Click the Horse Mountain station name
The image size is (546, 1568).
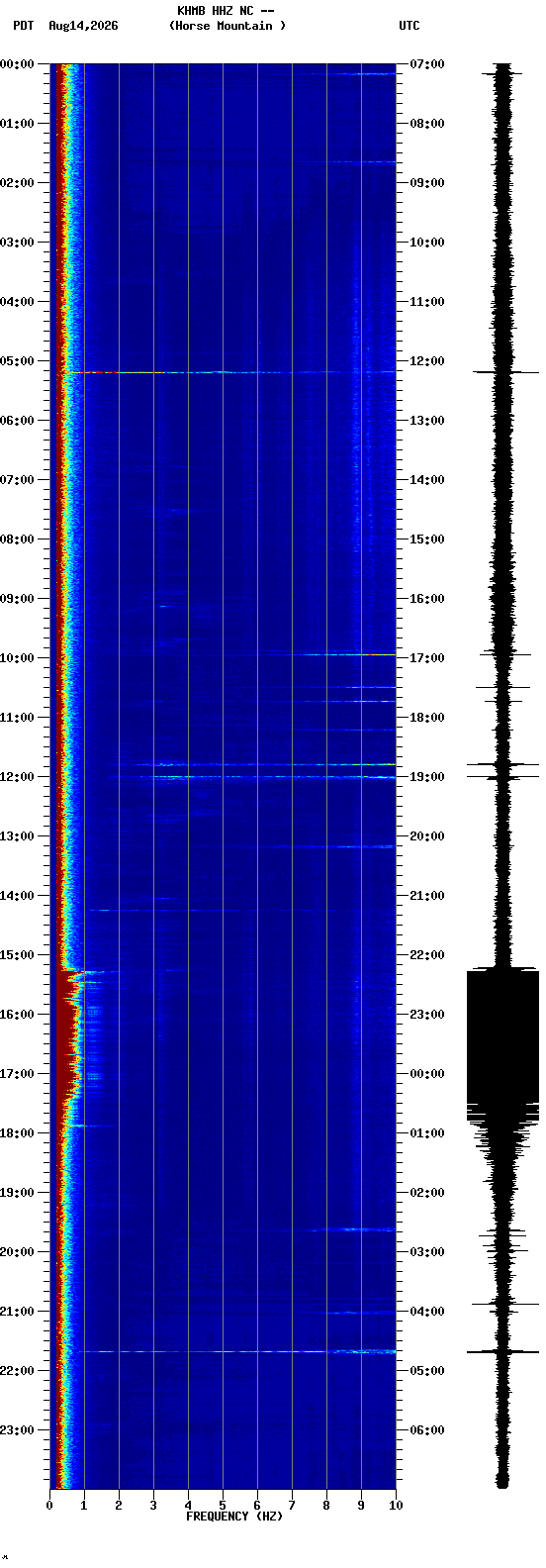227,26
